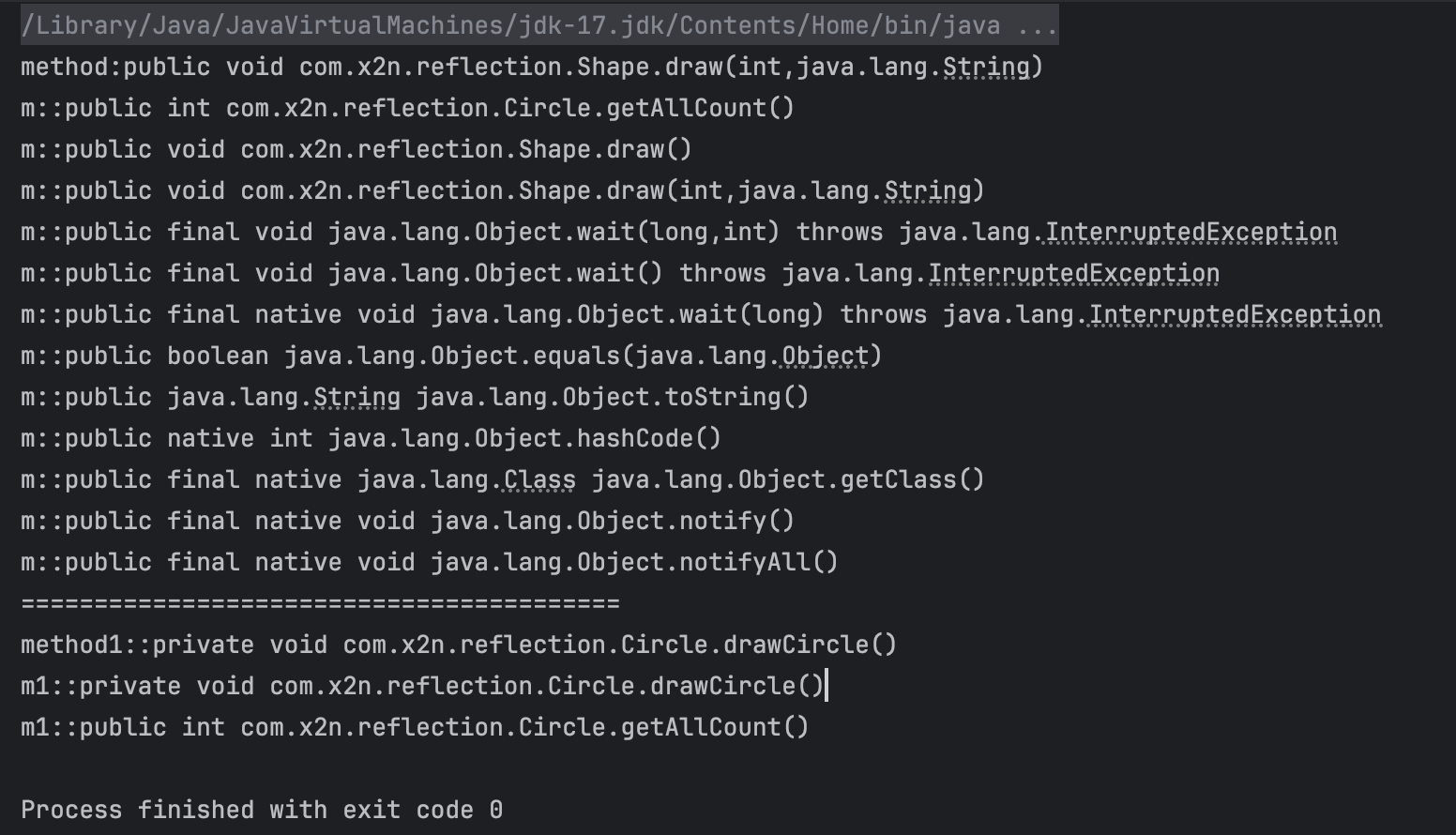Click underlined String in m::public draw(int,String) line
1456x835 pixels.
tap(928, 190)
